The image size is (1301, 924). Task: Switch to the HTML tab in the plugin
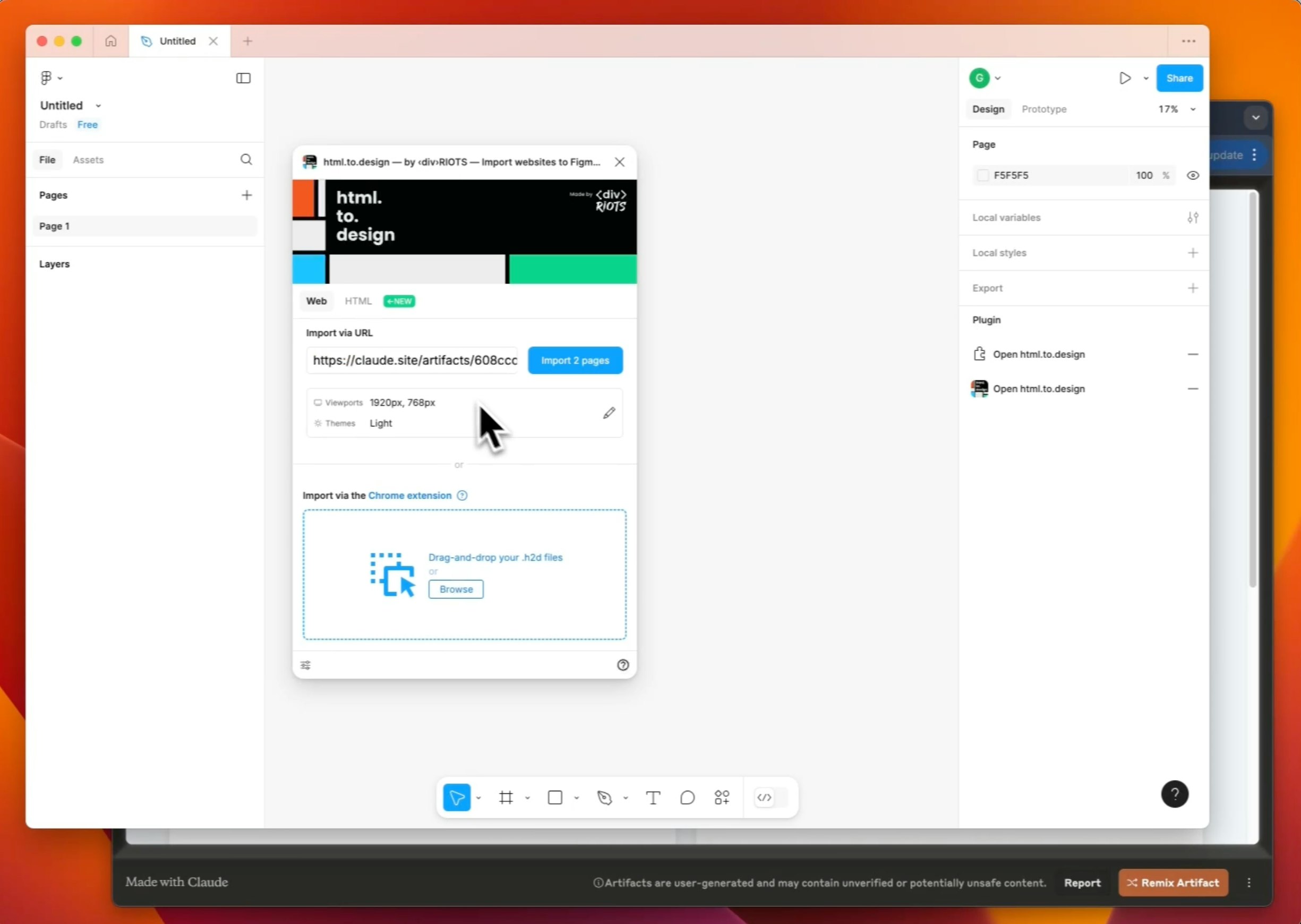point(358,301)
